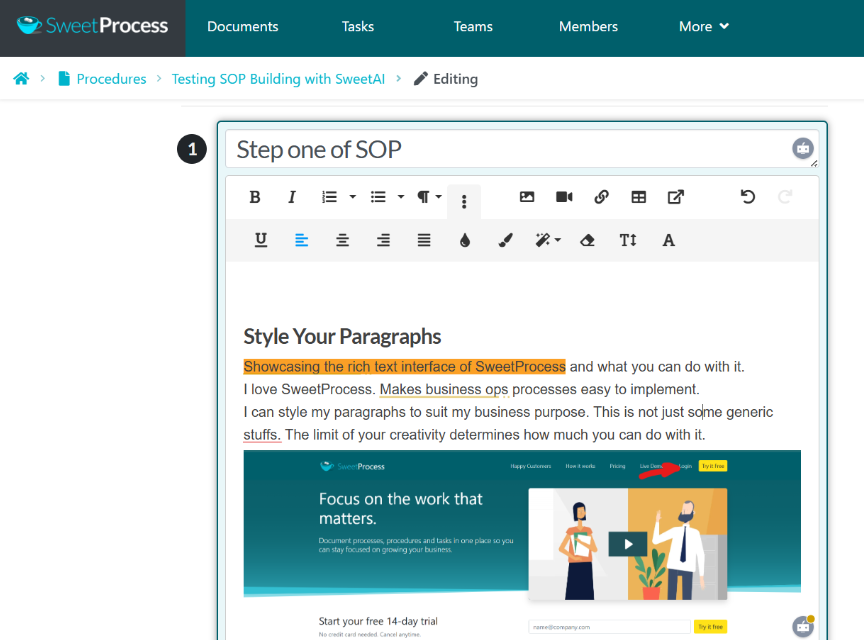Click the orange highlighted Showcasing sentence

[x=404, y=367]
